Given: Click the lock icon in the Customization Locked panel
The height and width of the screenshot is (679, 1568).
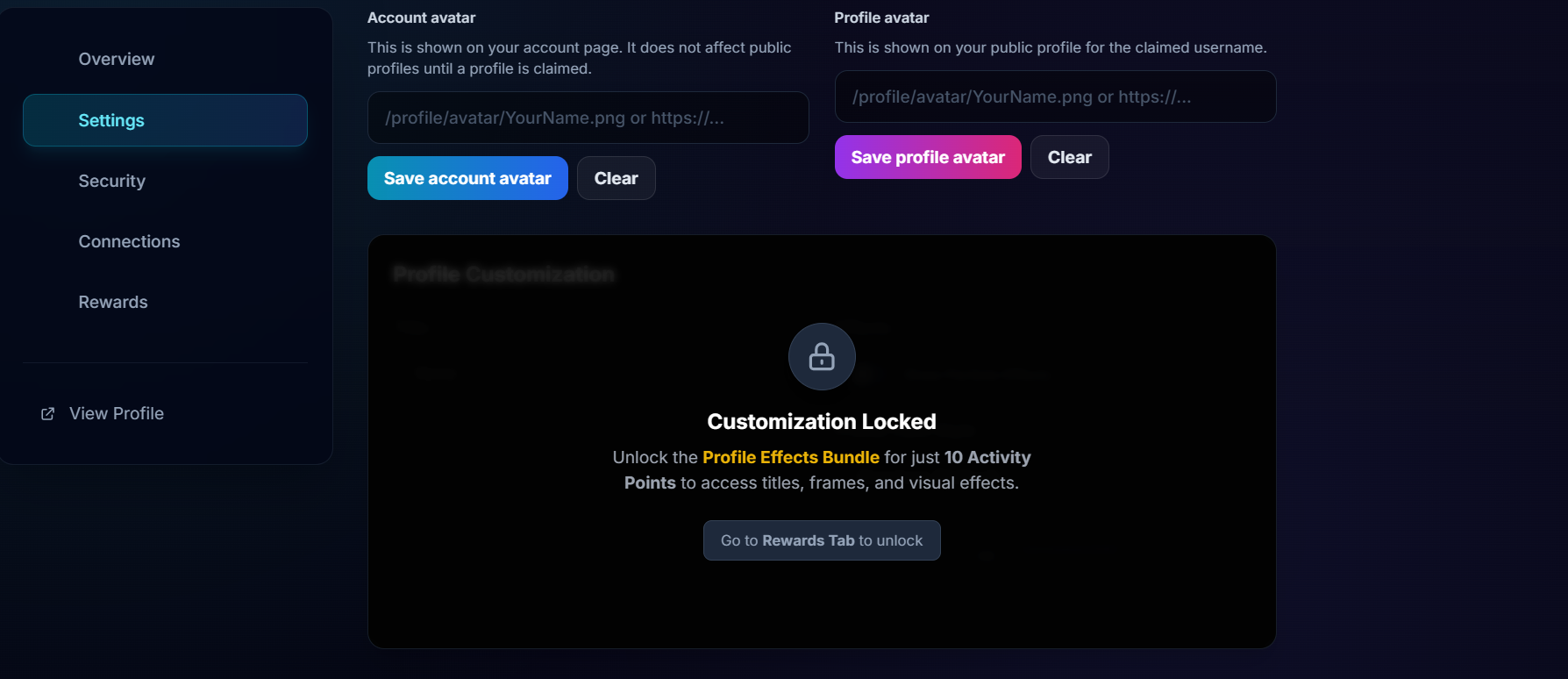Looking at the screenshot, I should tap(822, 357).
